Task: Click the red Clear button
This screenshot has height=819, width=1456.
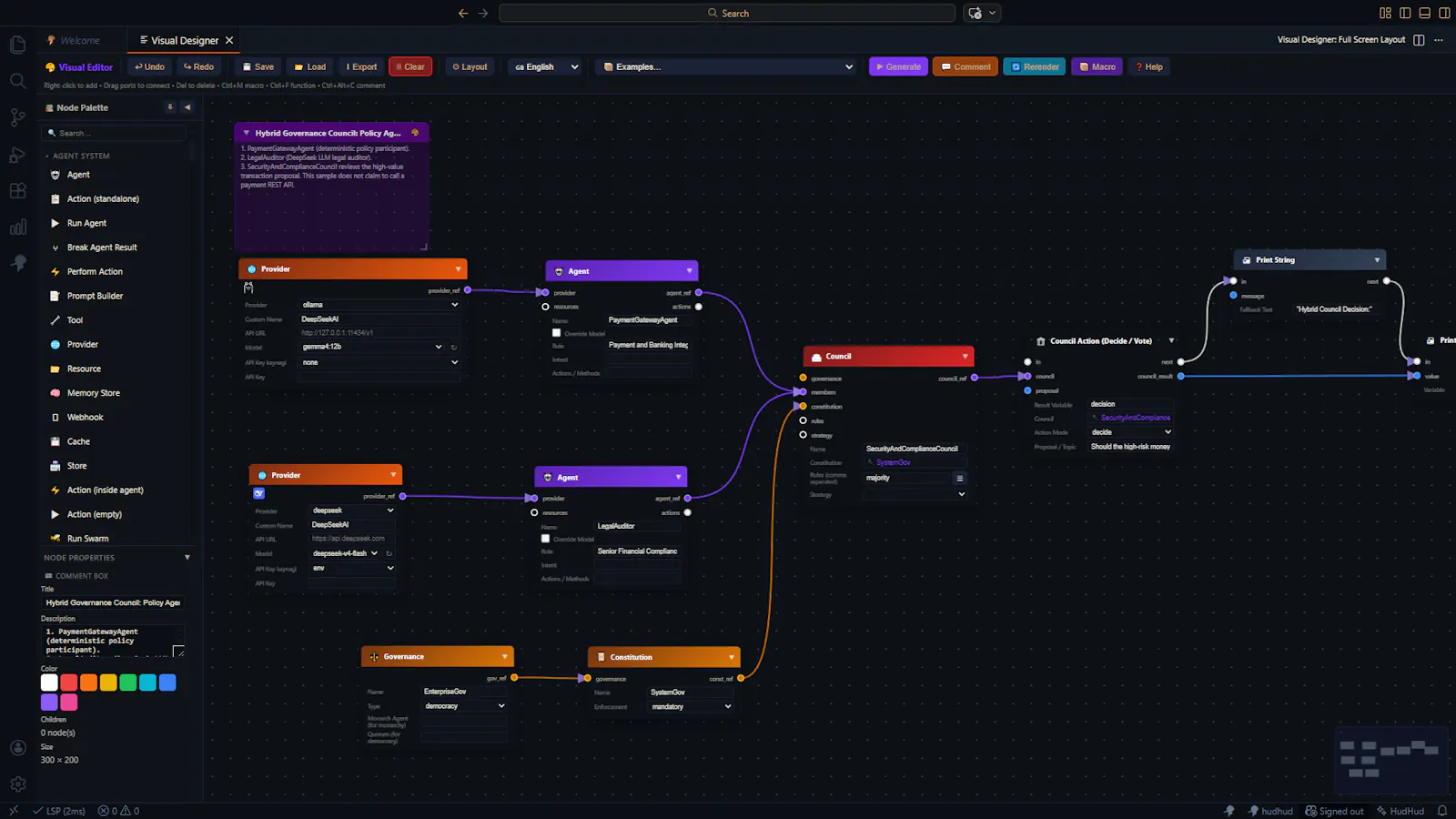Action: tap(409, 66)
